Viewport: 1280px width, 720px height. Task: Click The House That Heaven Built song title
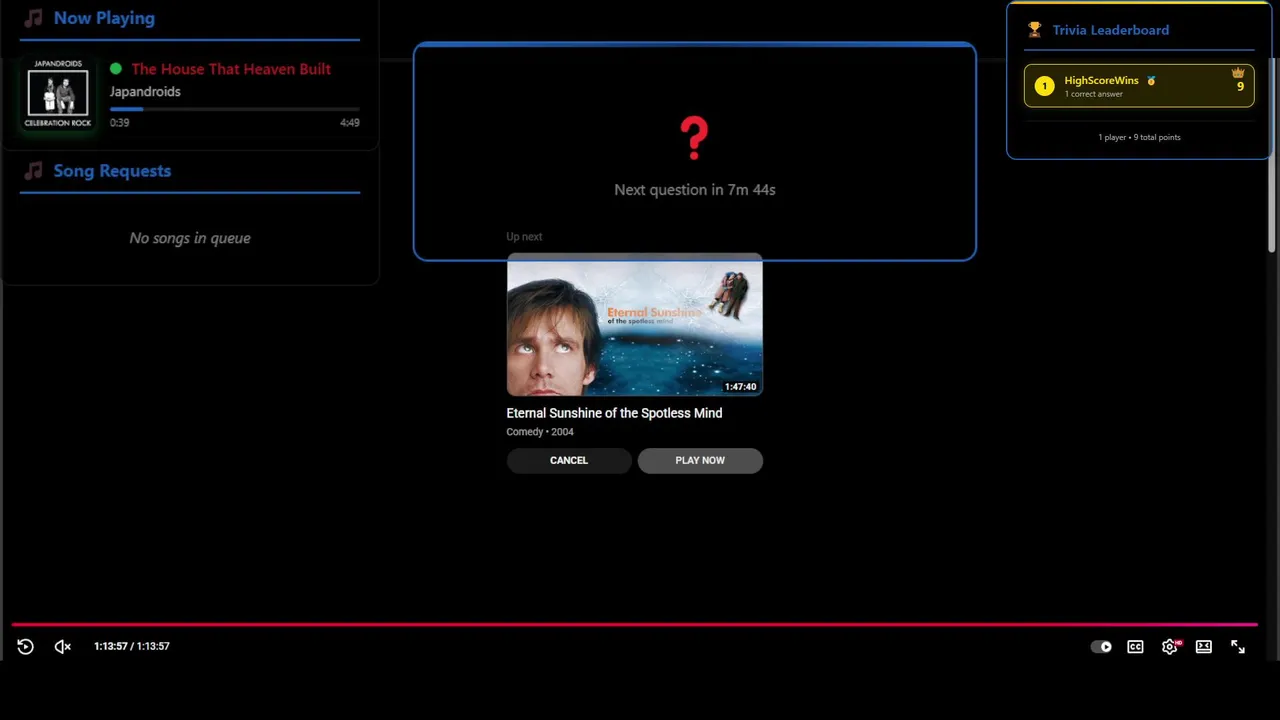point(231,69)
